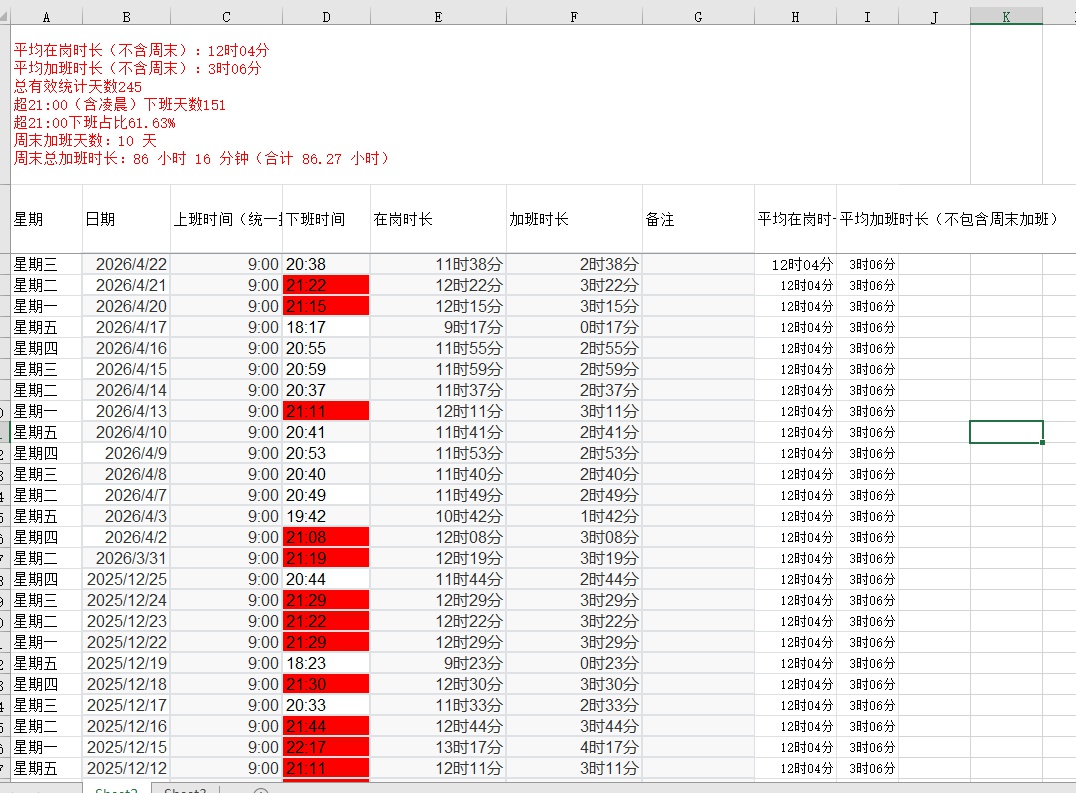Image resolution: width=1076 pixels, height=793 pixels.
Task: Click the red '21:15' cell for 2026/4/20
Action: (x=326, y=306)
